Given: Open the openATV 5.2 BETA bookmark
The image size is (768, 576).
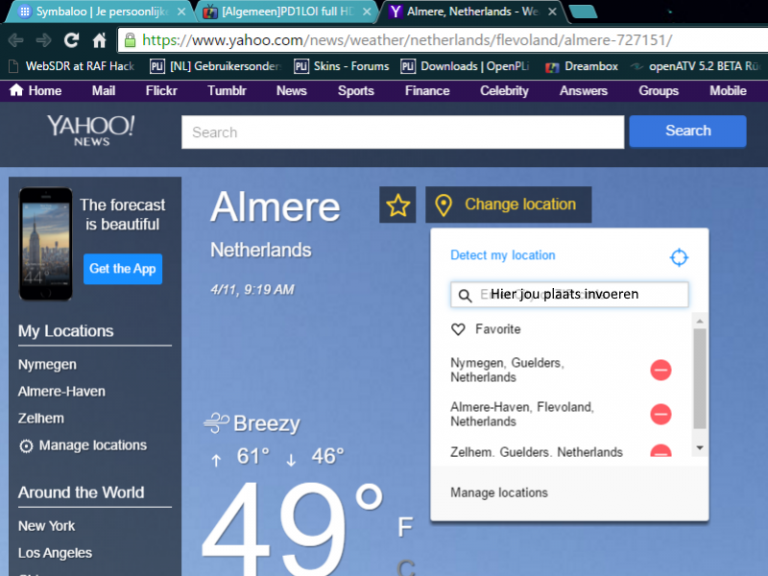Looking at the screenshot, I should [x=695, y=66].
